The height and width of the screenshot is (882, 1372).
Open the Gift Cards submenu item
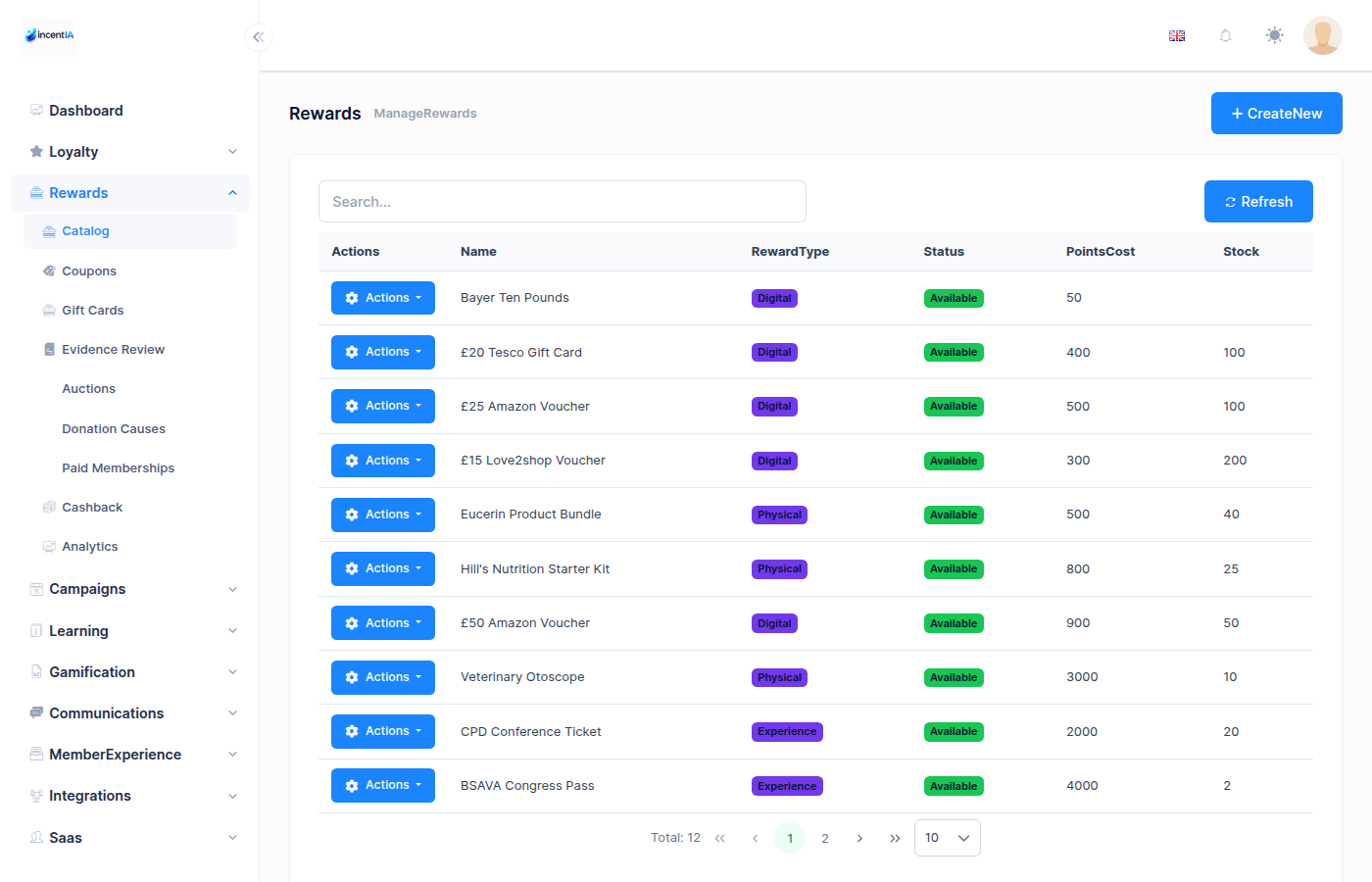point(130,311)
